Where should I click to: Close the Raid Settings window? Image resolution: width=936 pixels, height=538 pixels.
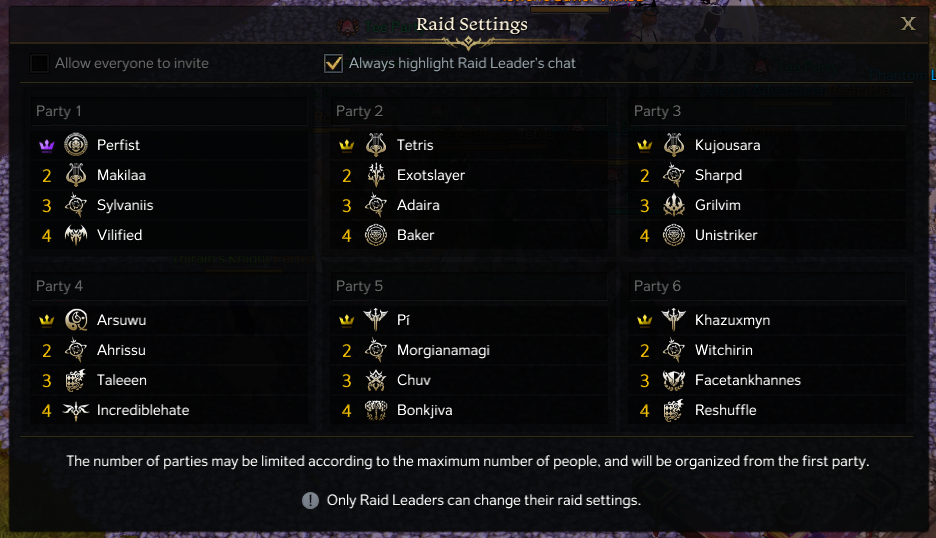908,24
